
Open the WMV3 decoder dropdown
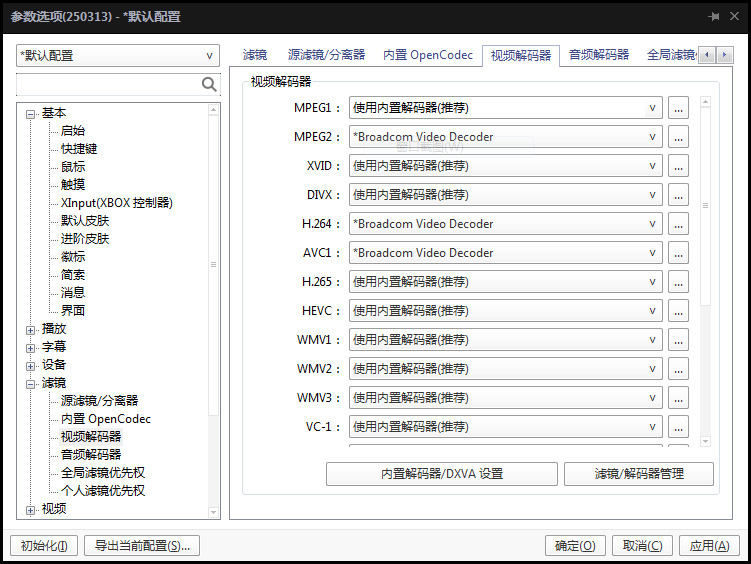coord(505,397)
